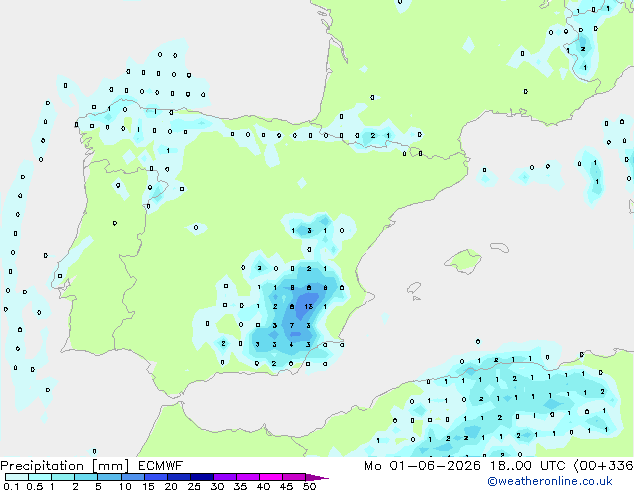634x490 pixels.
Task: Click the '7' precipitation value on the map
Action: click(x=292, y=325)
